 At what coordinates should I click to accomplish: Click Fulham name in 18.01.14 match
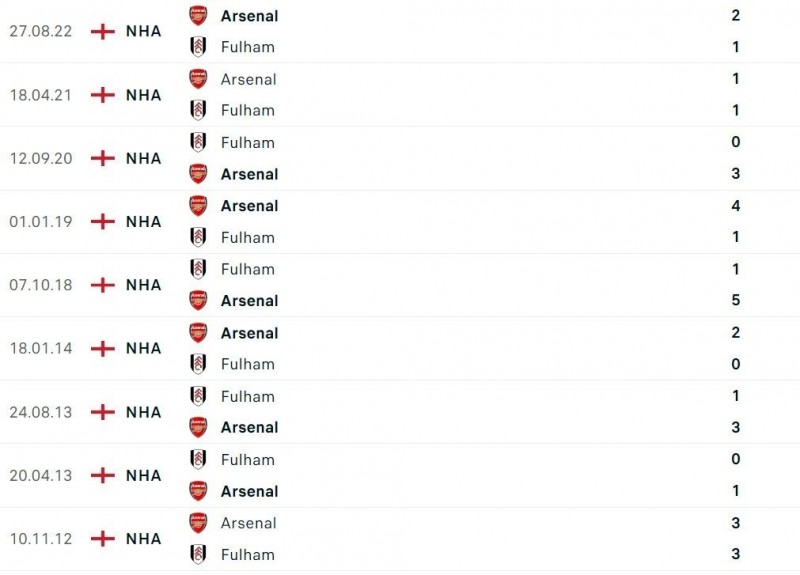[247, 364]
